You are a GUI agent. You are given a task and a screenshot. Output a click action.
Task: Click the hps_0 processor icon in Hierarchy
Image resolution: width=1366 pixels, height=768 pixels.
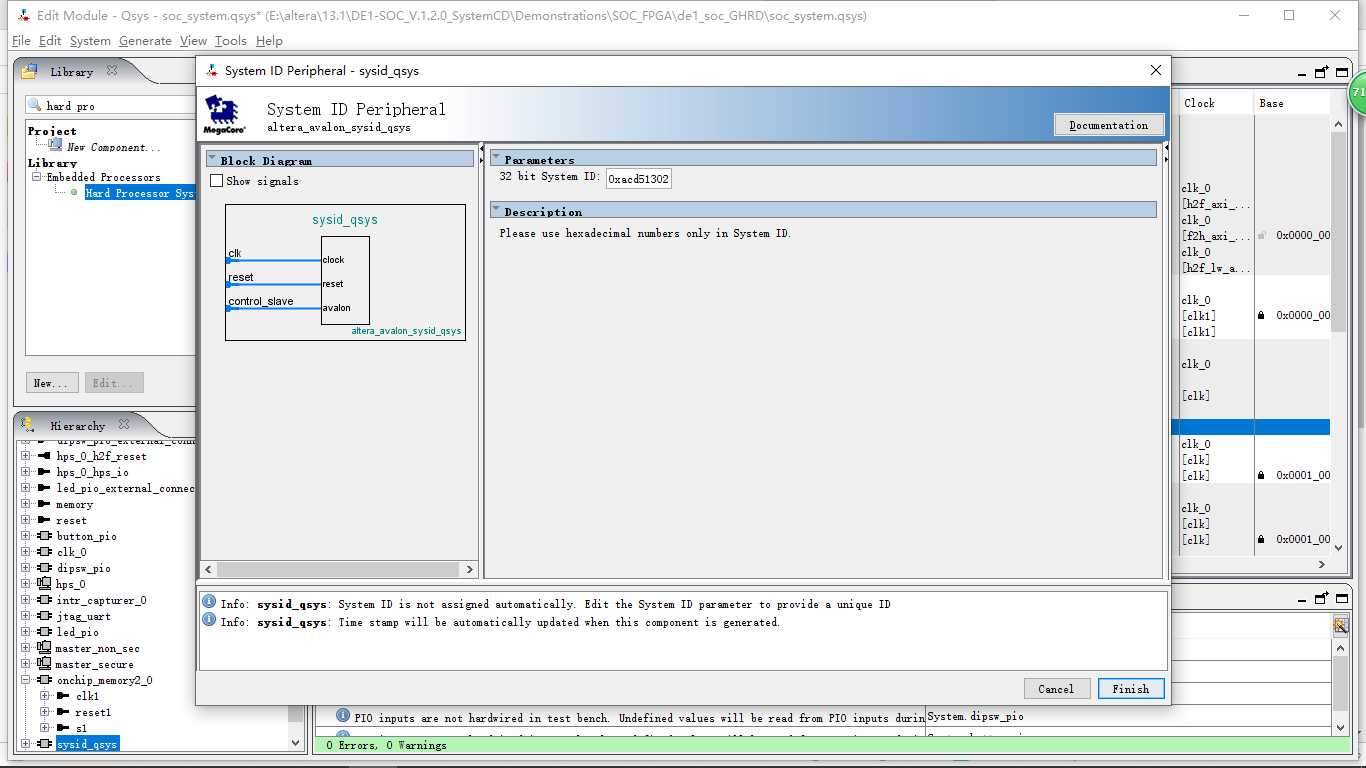pyautogui.click(x=44, y=584)
